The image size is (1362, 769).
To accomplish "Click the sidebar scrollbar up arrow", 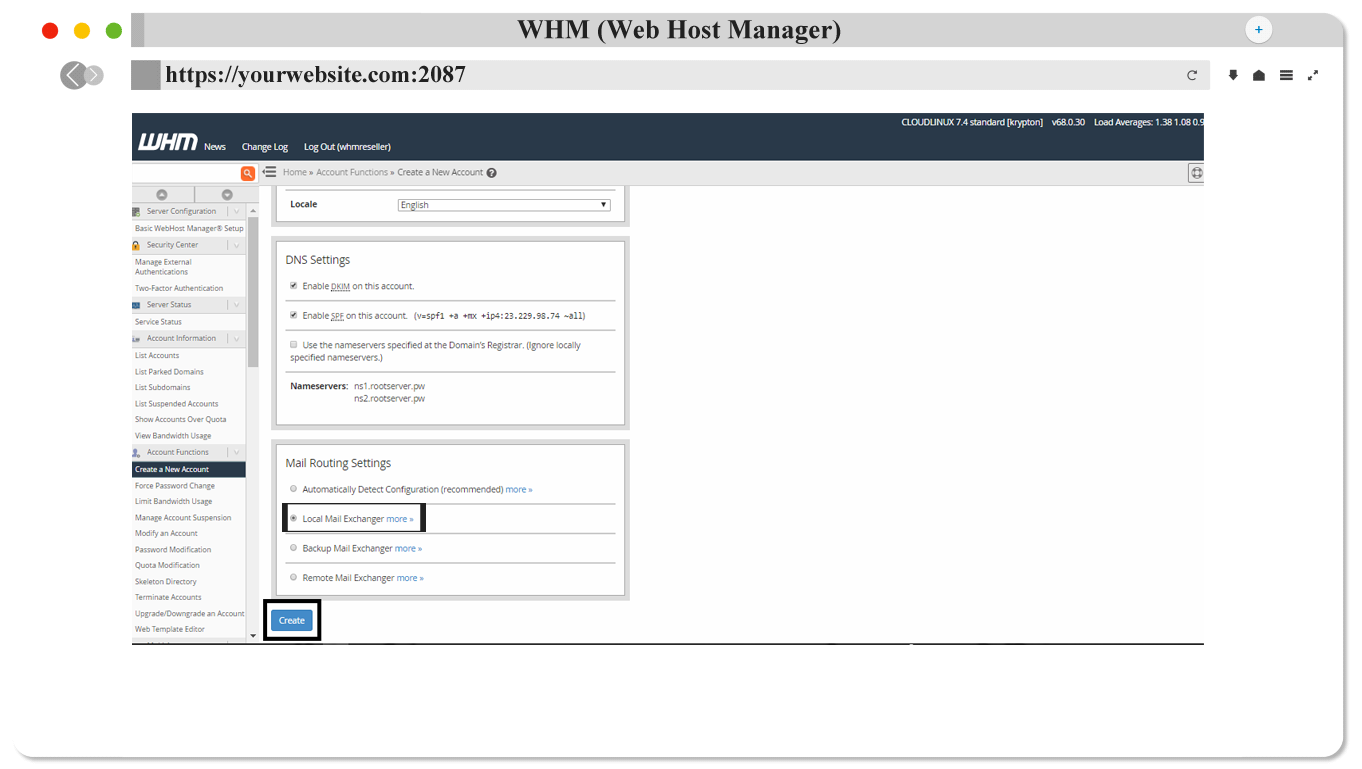I will coord(253,211).
